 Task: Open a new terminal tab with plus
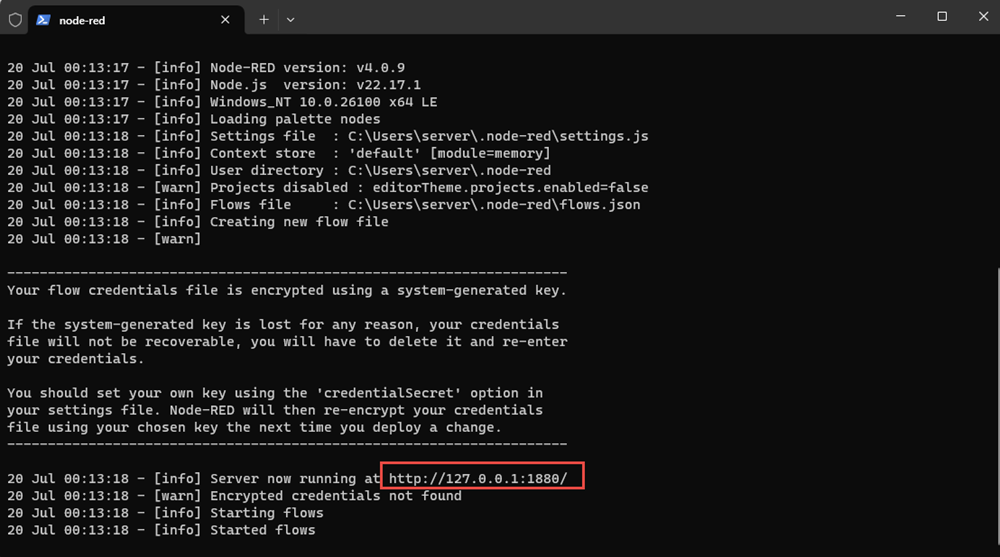263,20
